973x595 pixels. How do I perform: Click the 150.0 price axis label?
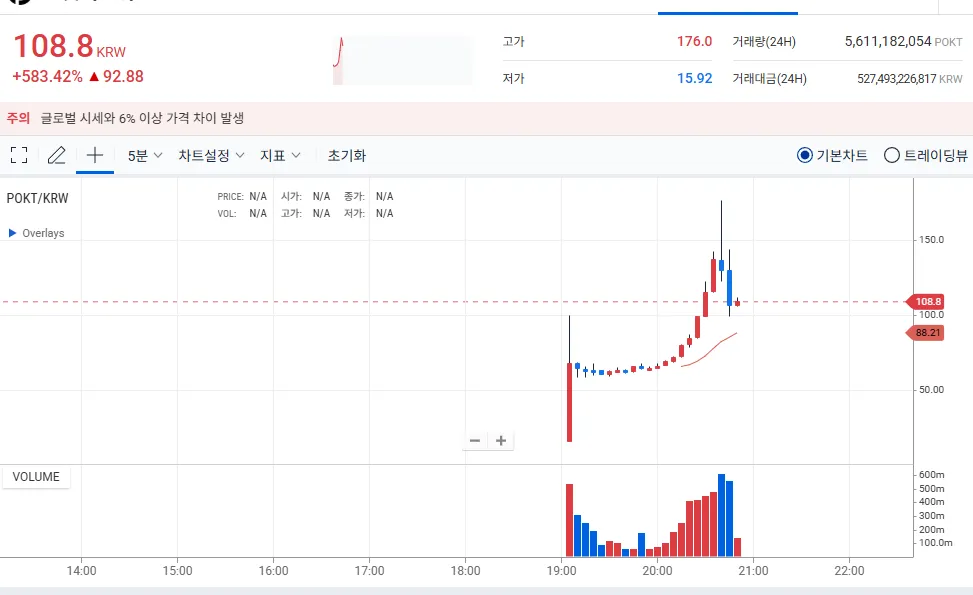pos(931,239)
